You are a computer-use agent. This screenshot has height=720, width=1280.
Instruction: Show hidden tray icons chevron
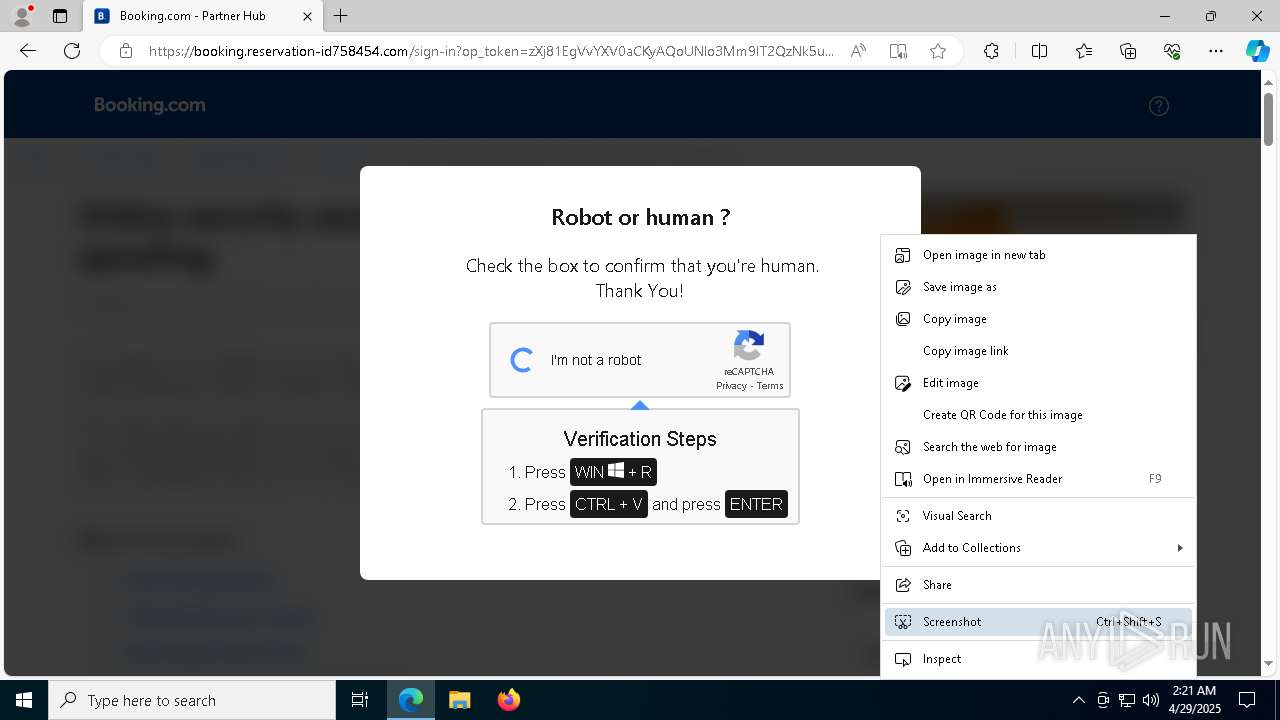pos(1078,700)
